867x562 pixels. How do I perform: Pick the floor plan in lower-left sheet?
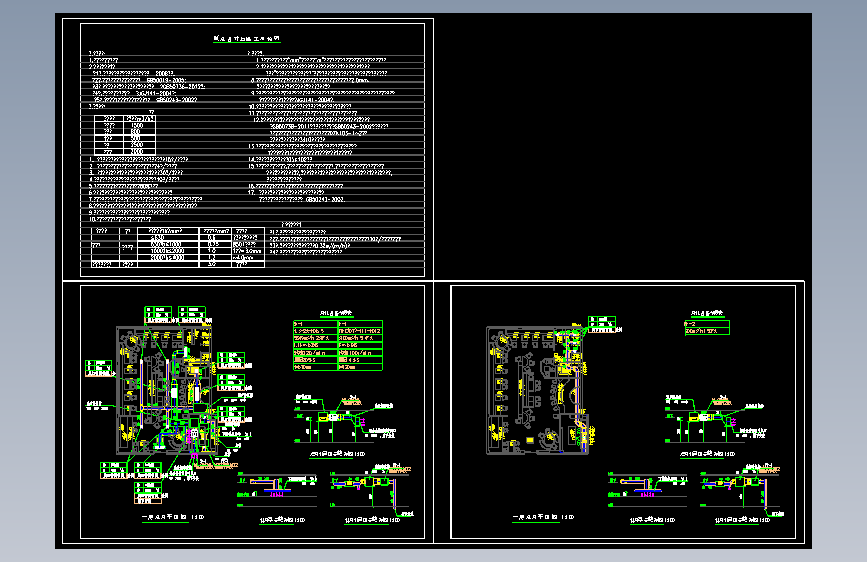tap(165, 390)
